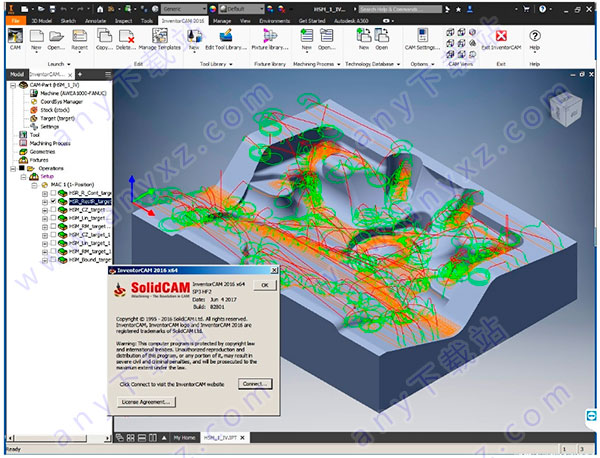The height and width of the screenshot is (458, 600).
Task: Click the Stock (stock) tree icon
Action: 34,110
